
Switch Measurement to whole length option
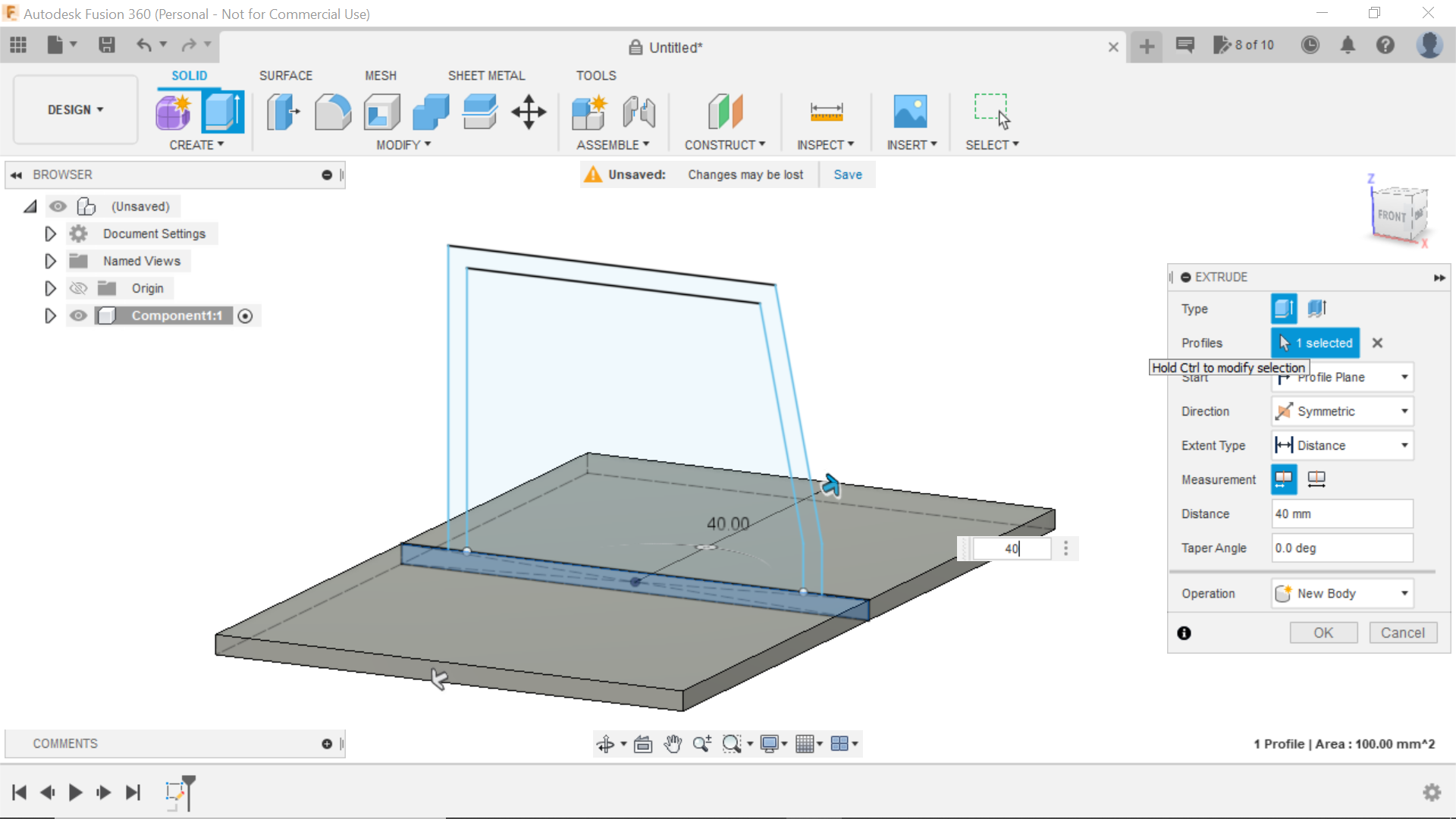pos(1316,479)
